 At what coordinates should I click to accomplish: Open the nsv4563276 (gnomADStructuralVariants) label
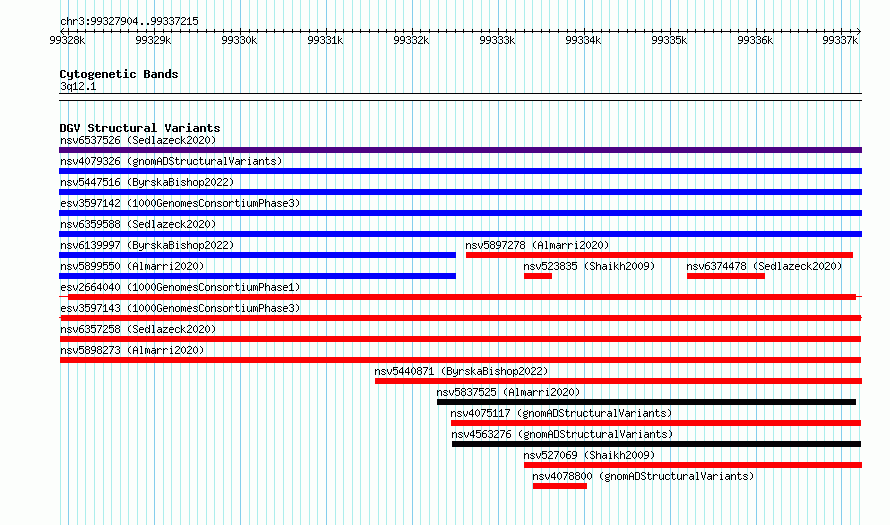pos(562,434)
